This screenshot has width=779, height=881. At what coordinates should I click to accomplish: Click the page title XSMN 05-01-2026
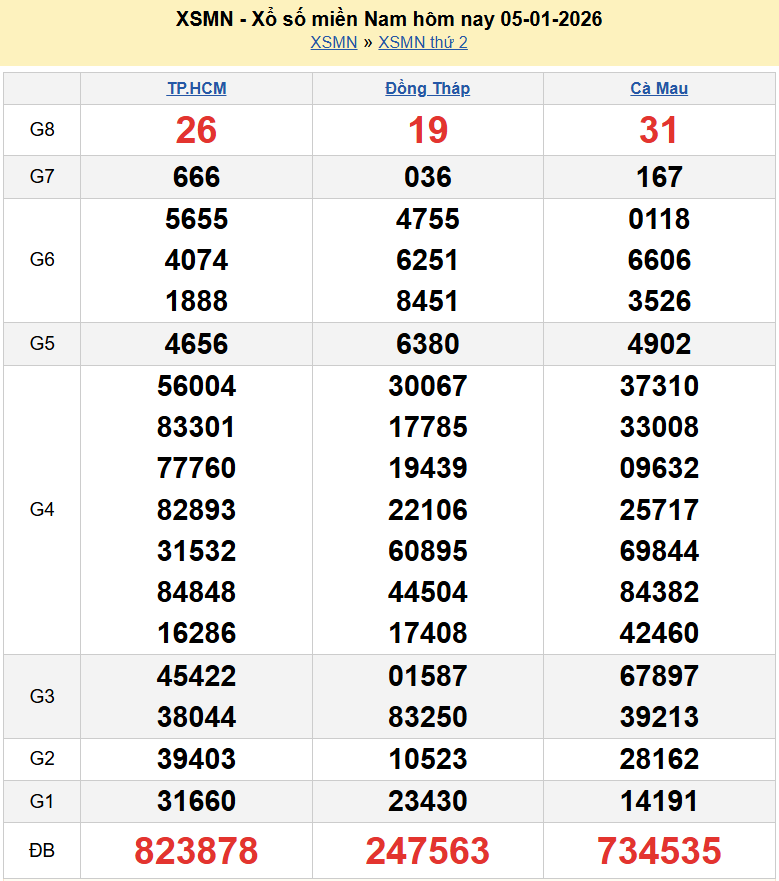[389, 19]
